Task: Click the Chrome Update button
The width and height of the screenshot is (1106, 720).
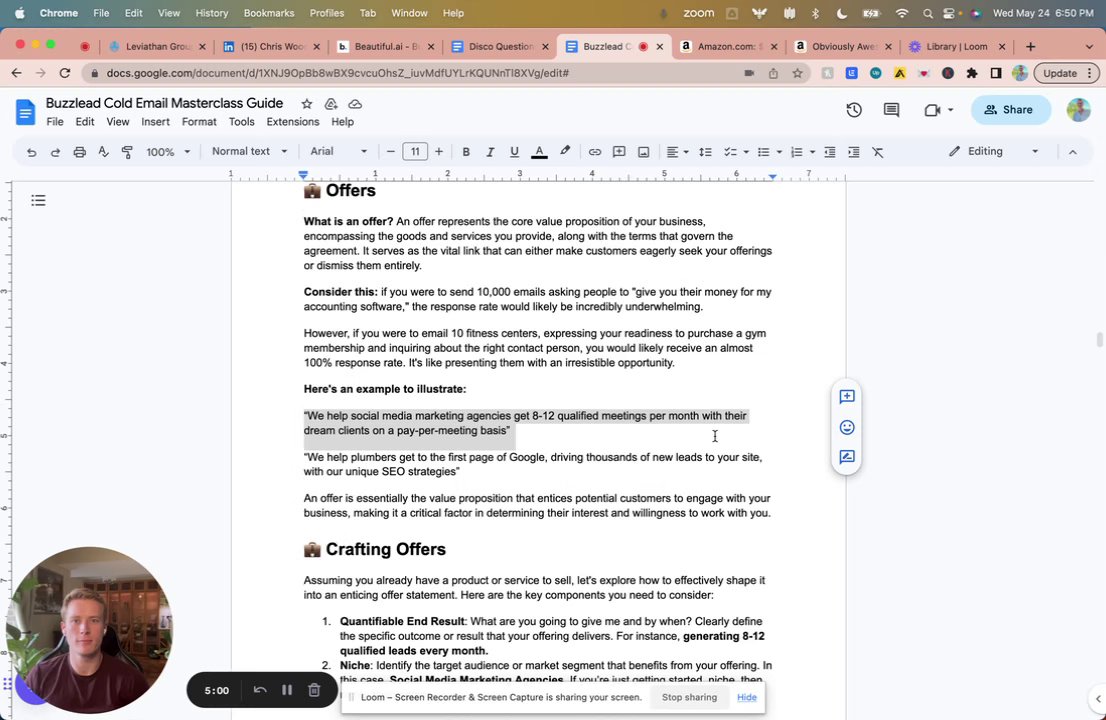Action: pos(1066,73)
